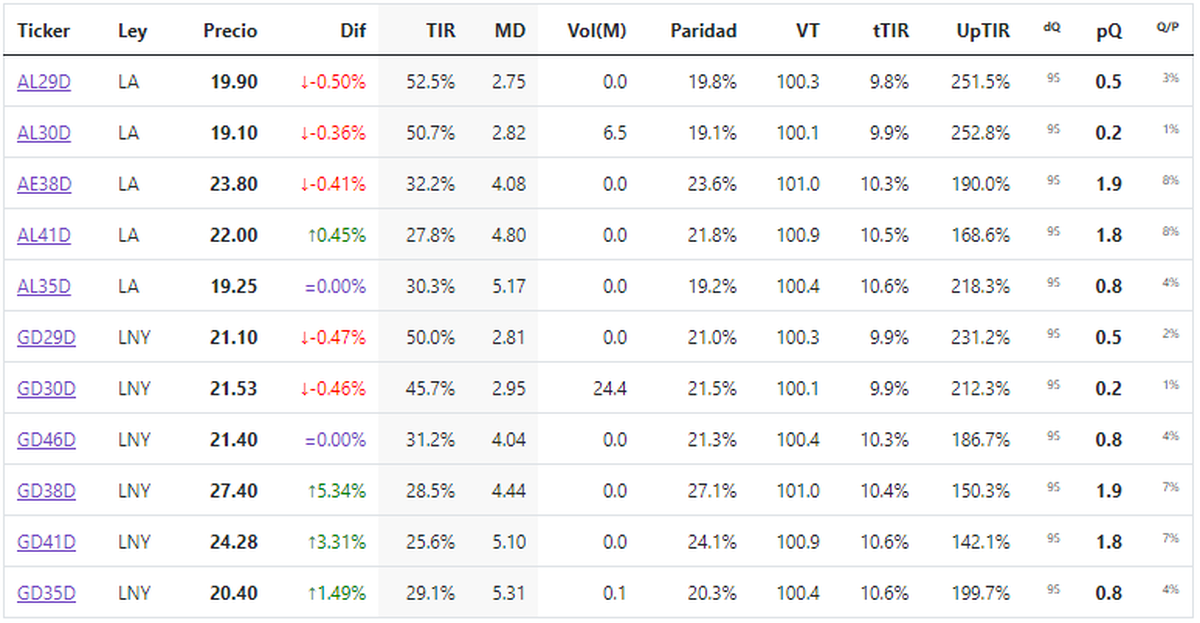Viewport: 1200px width, 623px height.
Task: Sort by the MD column header
Action: (x=510, y=31)
